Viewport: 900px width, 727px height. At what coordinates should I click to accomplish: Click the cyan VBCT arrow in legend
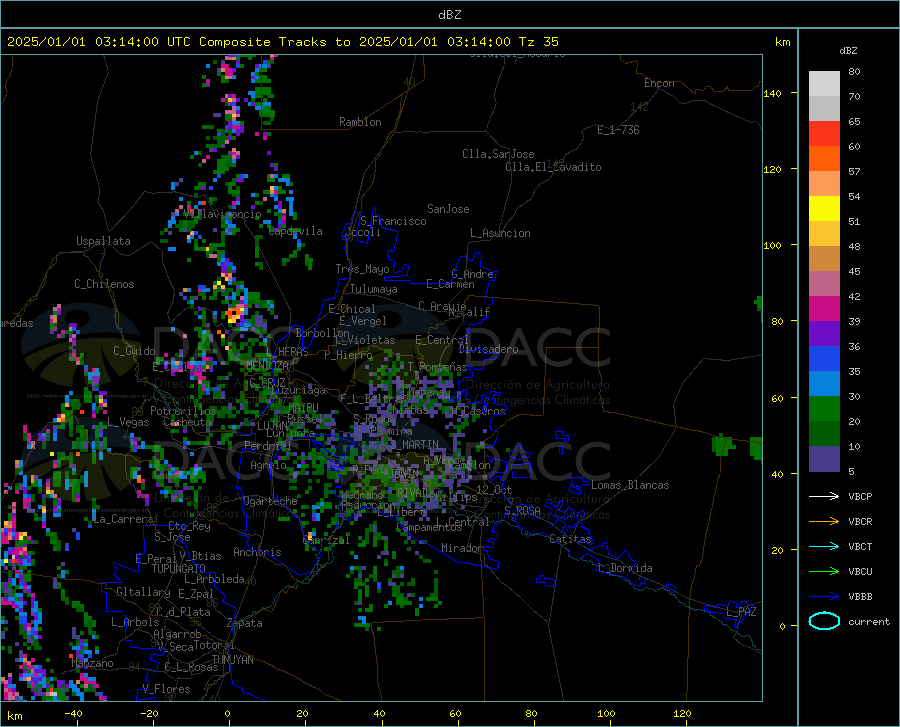pos(824,546)
